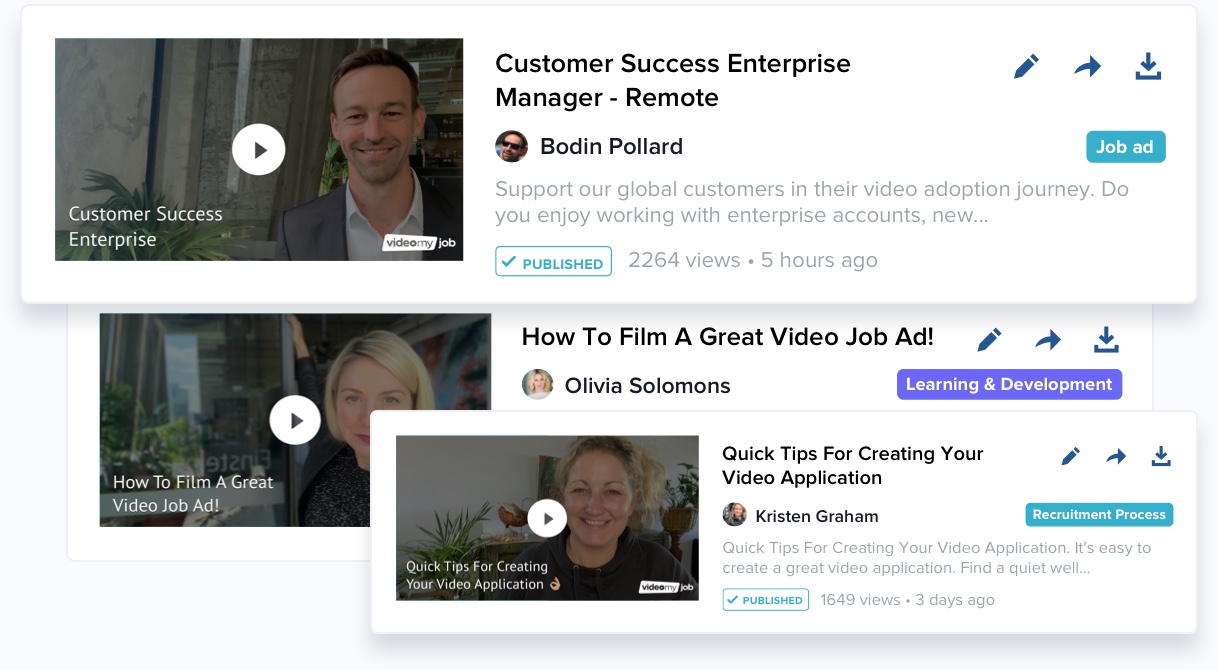
Task: Open the Quick Tips For Creating Your Video Application title
Action: point(852,465)
